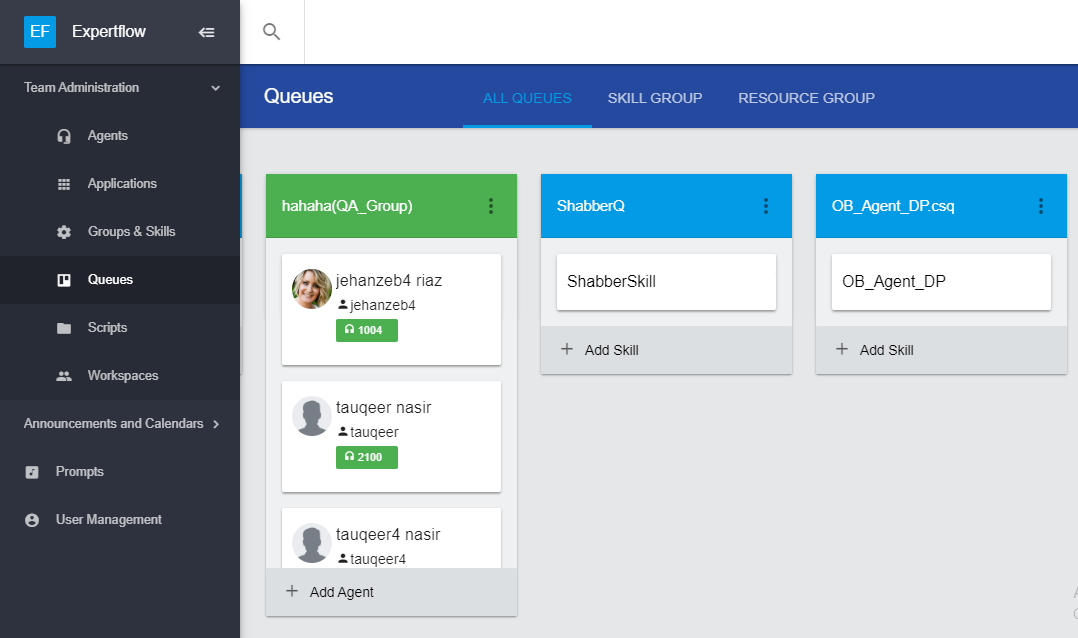Open options menu for hahaha(QA_Group) queue
The height and width of the screenshot is (638, 1078).
click(x=491, y=206)
